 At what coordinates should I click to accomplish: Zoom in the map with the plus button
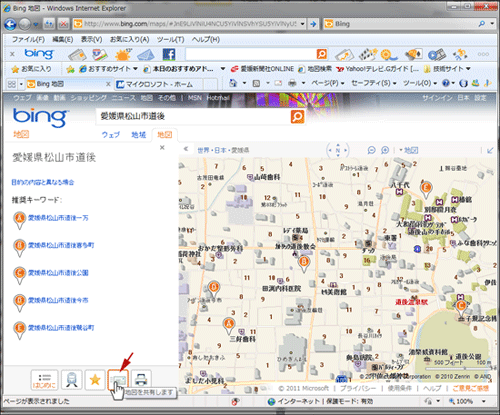click(385, 150)
